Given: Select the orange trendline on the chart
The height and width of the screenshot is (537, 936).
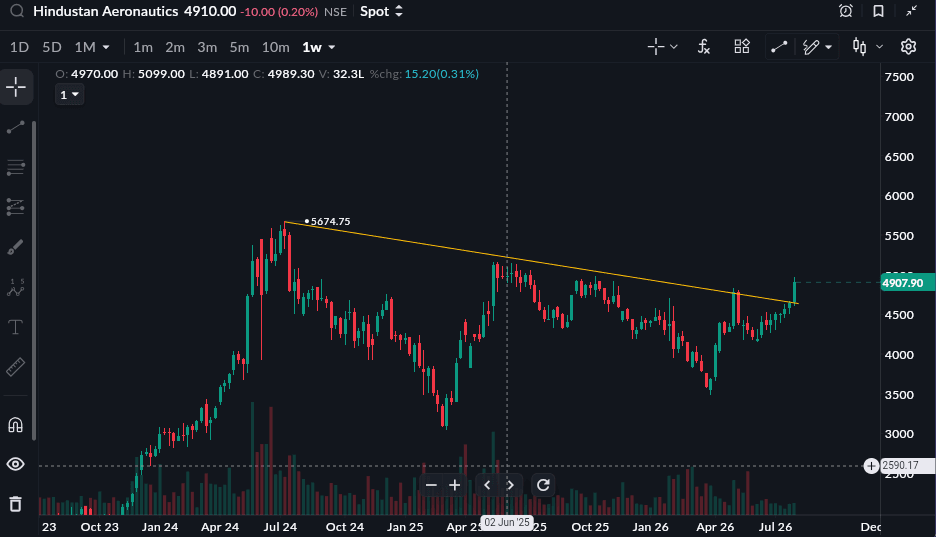Looking at the screenshot, I should (x=540, y=263).
